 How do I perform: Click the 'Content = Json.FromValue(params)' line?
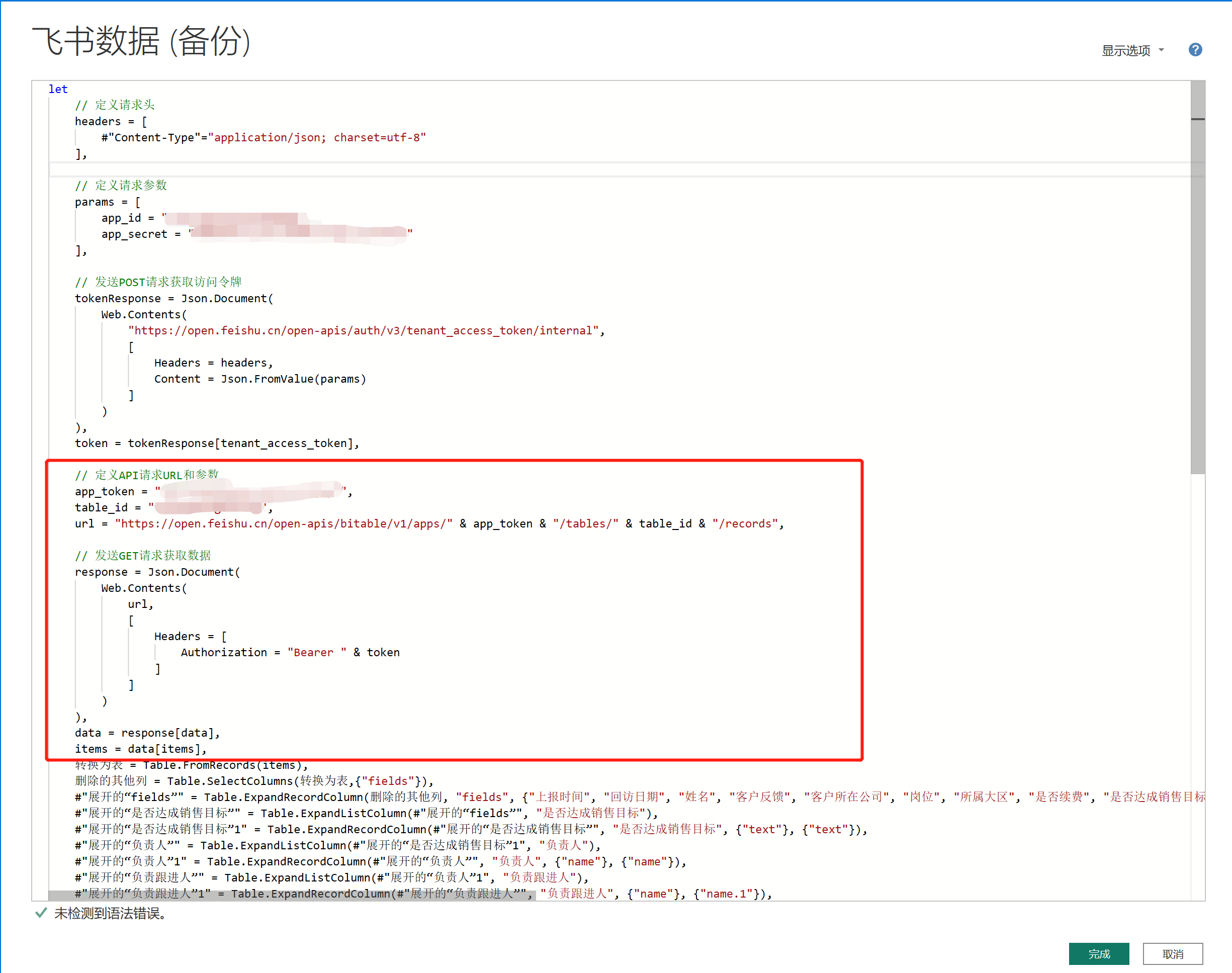click(260, 379)
